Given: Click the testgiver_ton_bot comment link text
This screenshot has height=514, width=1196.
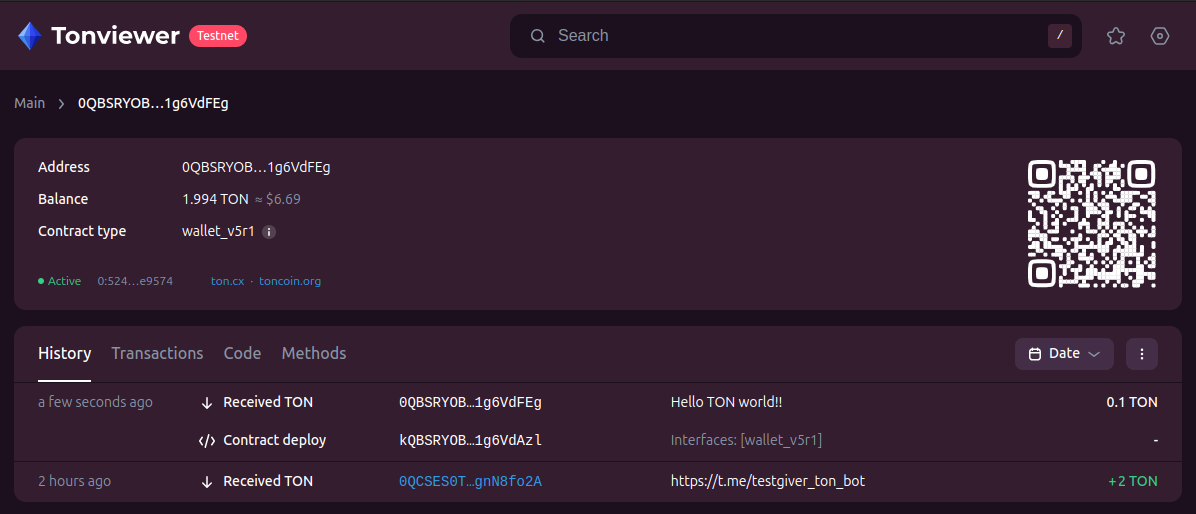Looking at the screenshot, I should coord(767,481).
